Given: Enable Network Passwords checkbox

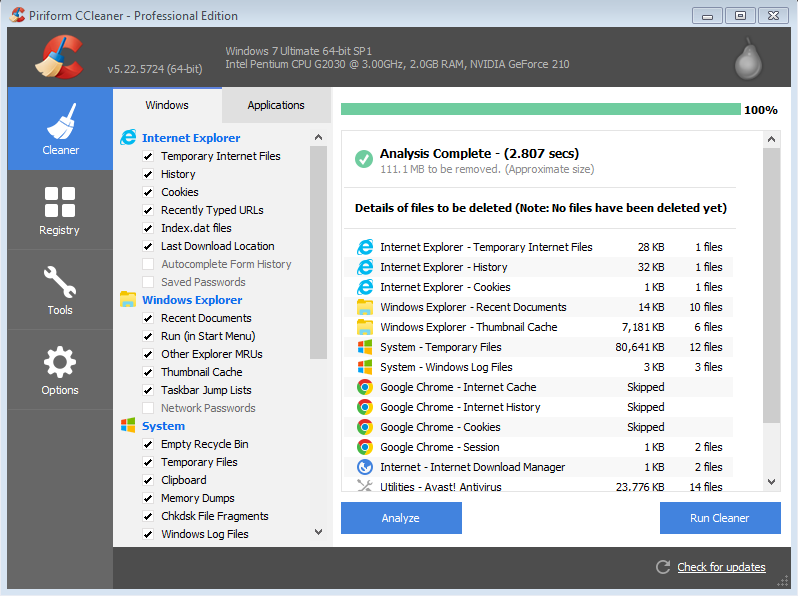Looking at the screenshot, I should pos(148,408).
